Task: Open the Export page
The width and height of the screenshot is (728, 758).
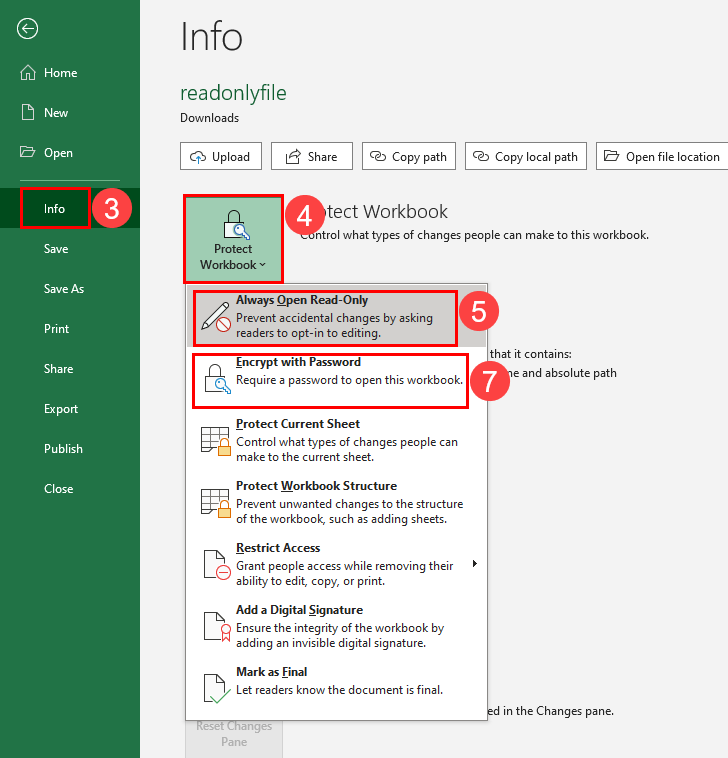Action: coord(61,409)
